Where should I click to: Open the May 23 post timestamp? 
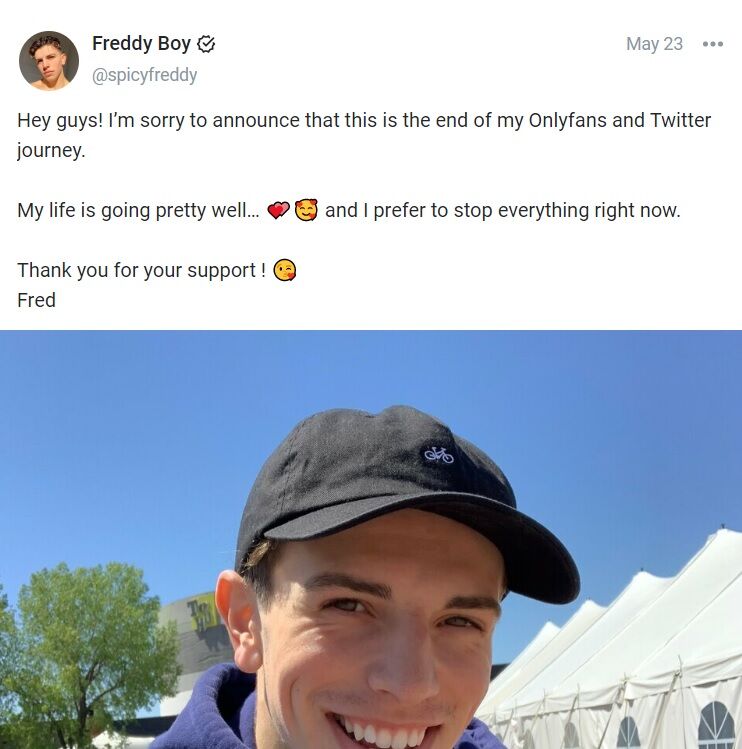[654, 44]
